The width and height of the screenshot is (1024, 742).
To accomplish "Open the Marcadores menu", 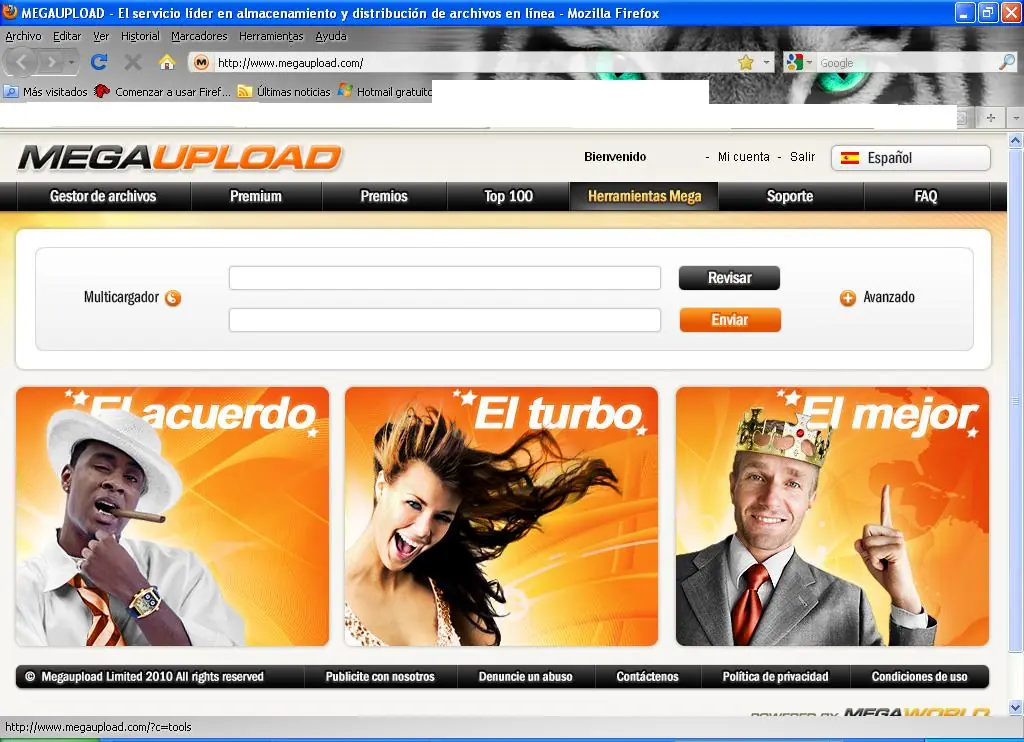I will coord(199,36).
